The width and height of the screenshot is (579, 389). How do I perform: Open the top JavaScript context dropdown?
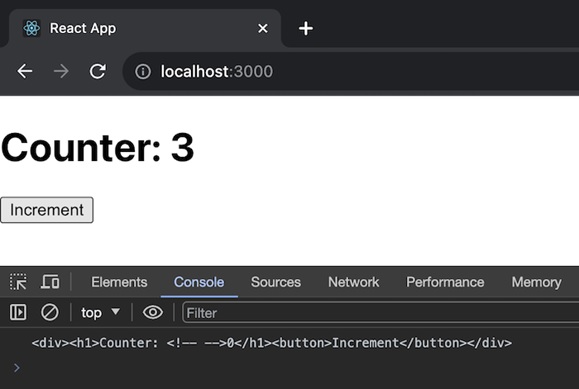100,313
